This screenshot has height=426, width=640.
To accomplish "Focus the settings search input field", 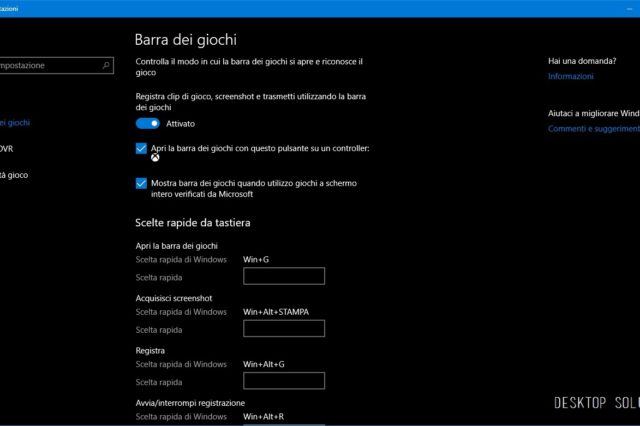I will click(x=57, y=65).
